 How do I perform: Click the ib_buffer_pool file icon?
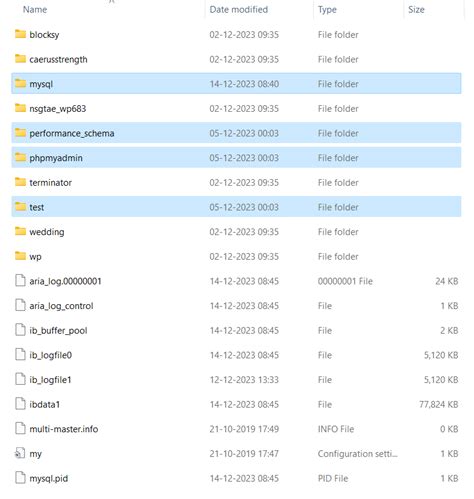click(20, 330)
